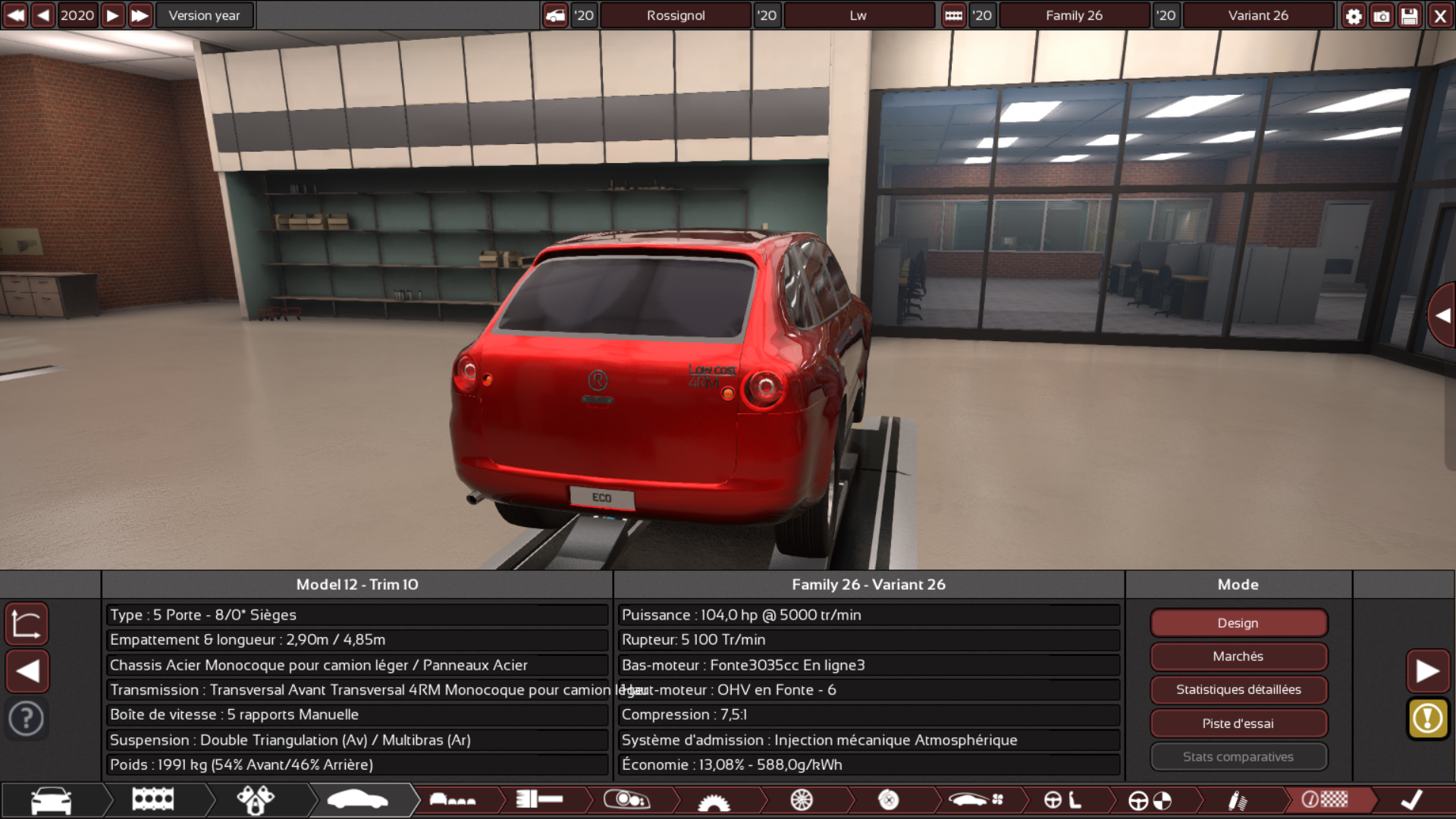This screenshot has height=819, width=1456.
Task: Click the Suspension : Double Triangulation row
Action: point(357,740)
